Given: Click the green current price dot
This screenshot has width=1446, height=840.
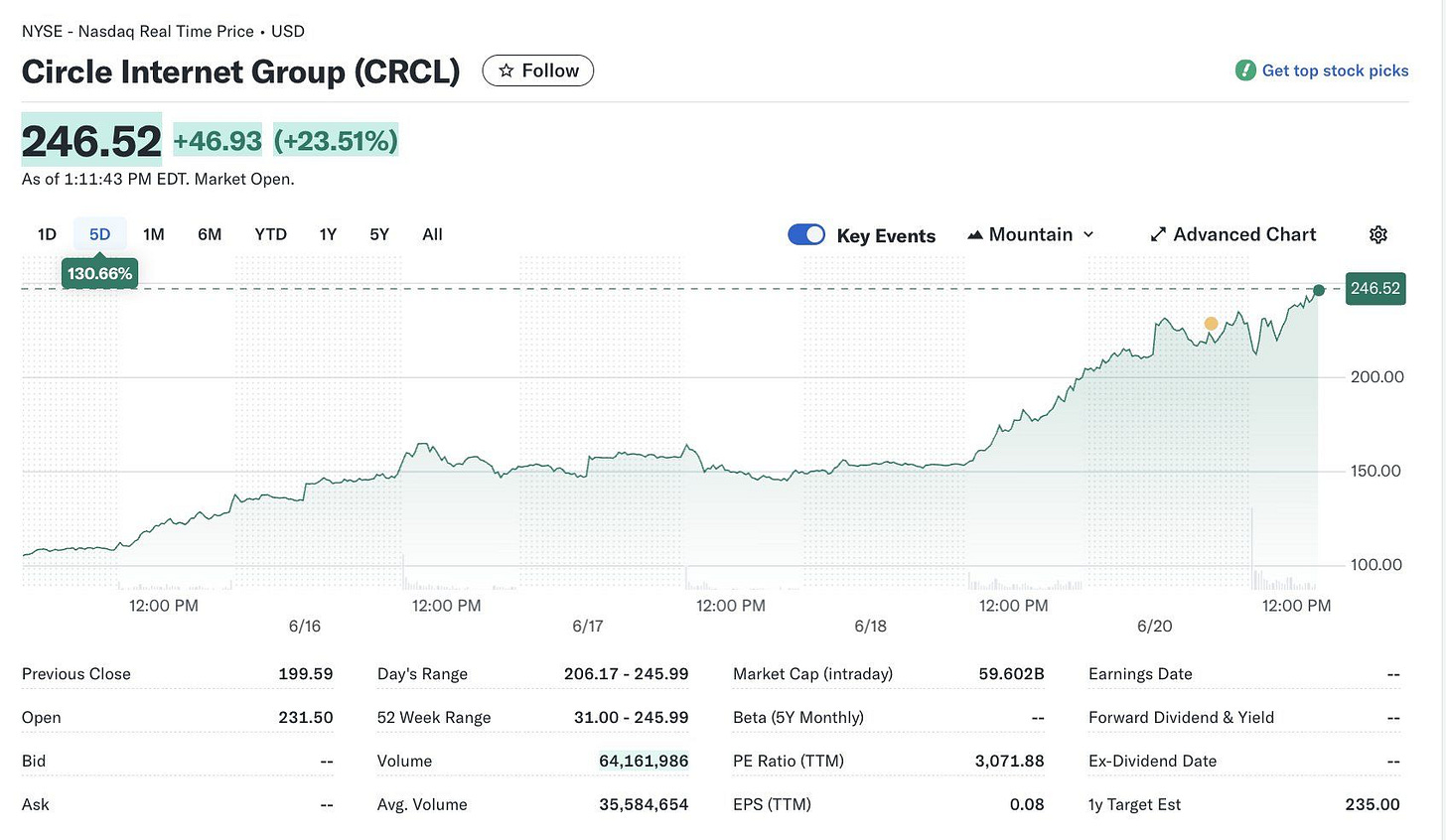Looking at the screenshot, I should (x=1319, y=290).
